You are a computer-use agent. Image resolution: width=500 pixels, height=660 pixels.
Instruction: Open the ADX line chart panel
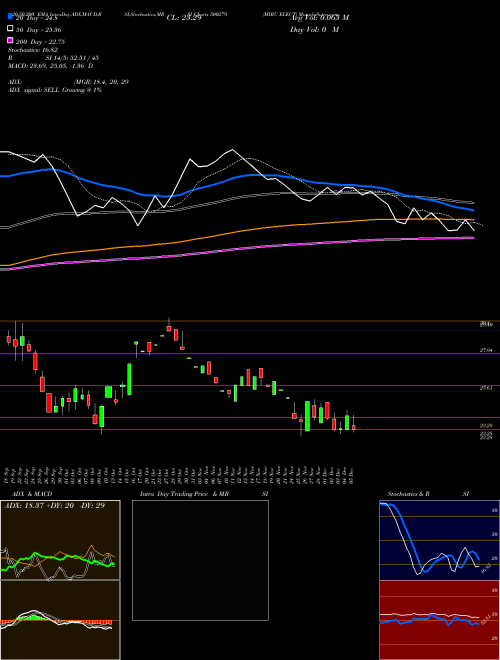click(60, 540)
